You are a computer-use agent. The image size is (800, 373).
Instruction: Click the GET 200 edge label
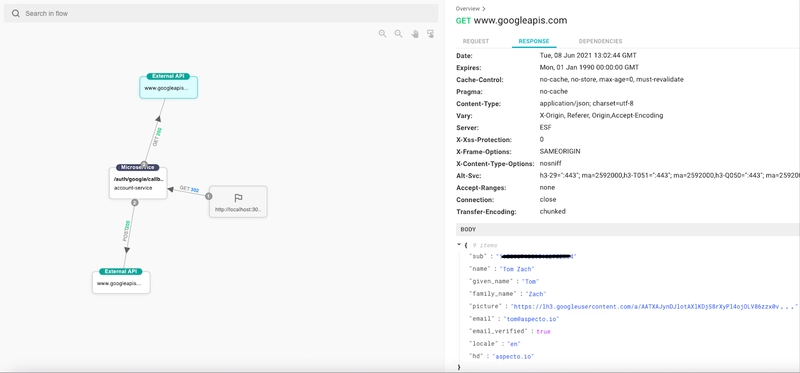pyautogui.click(x=158, y=137)
